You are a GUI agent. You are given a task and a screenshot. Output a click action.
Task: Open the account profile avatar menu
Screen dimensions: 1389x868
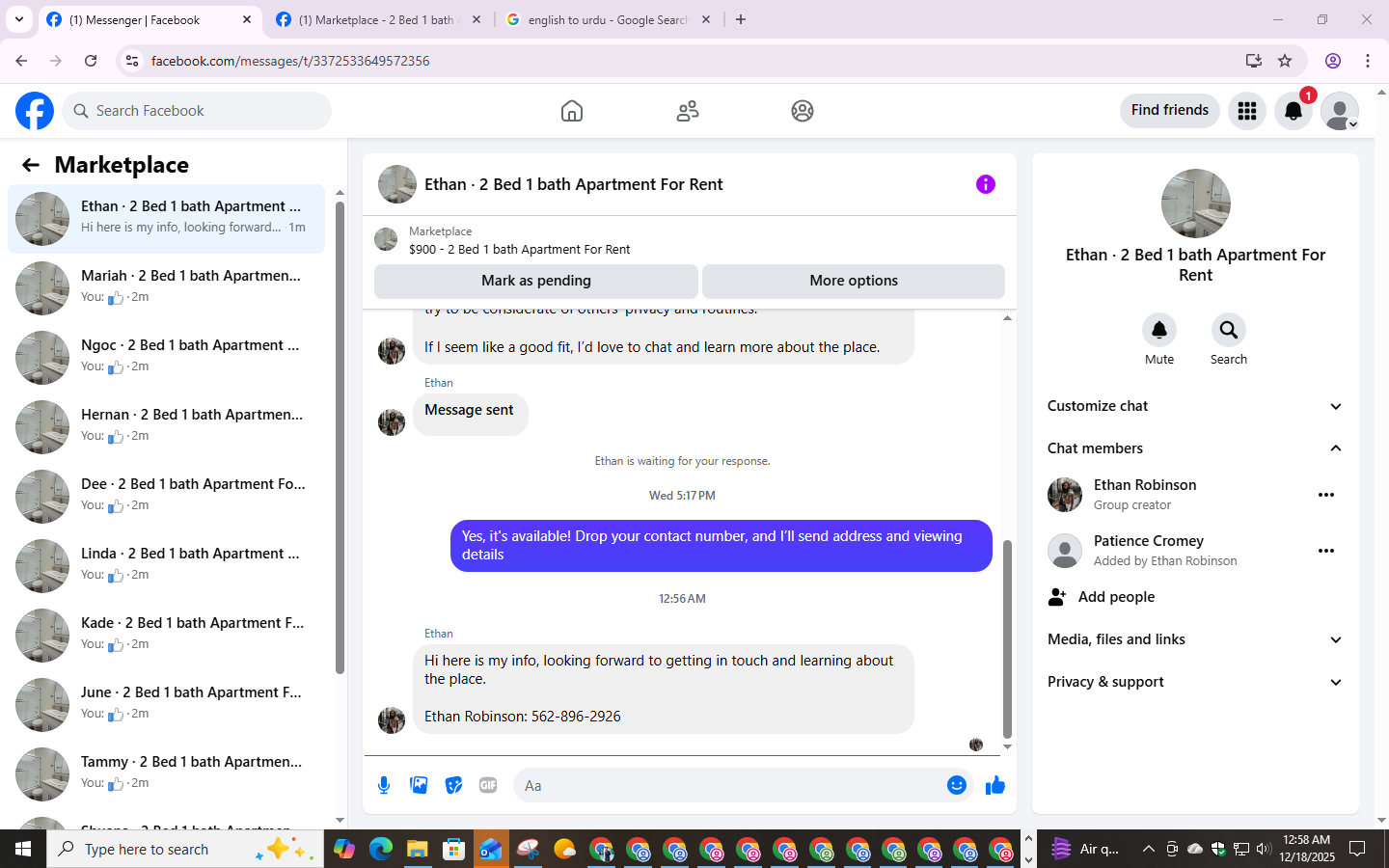1340,111
